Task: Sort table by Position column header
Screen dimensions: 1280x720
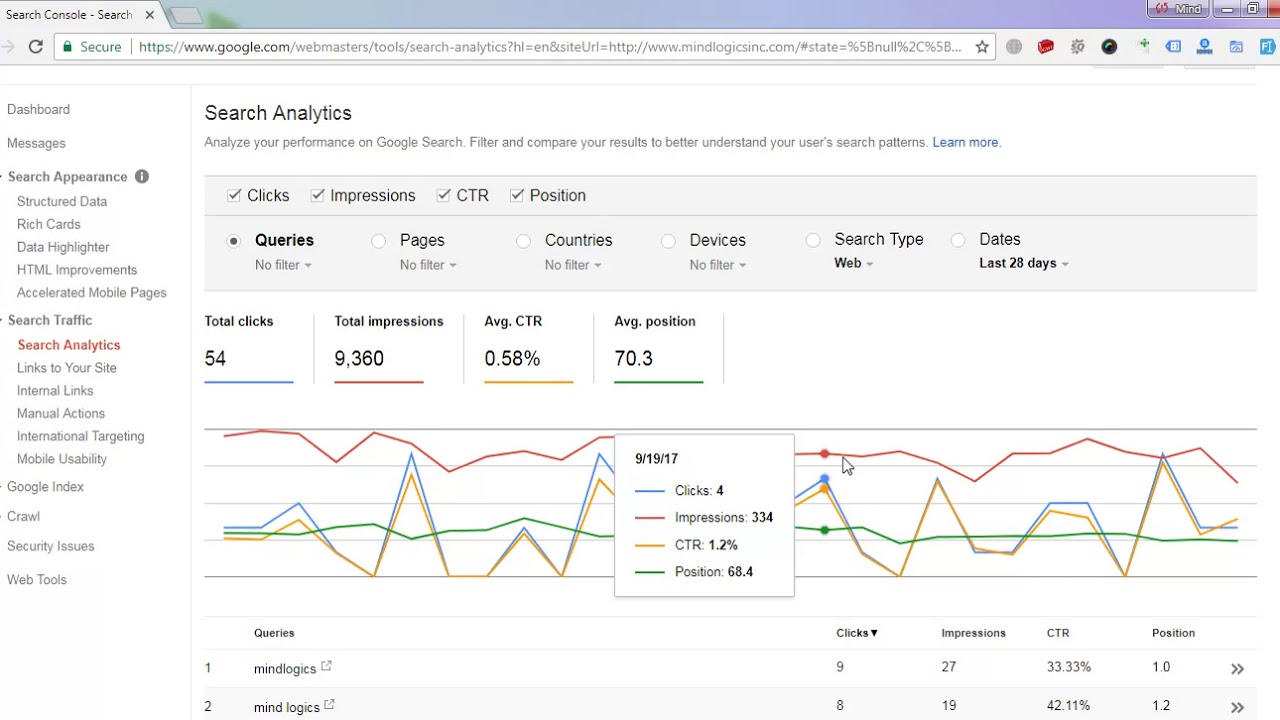Action: pos(1173,633)
